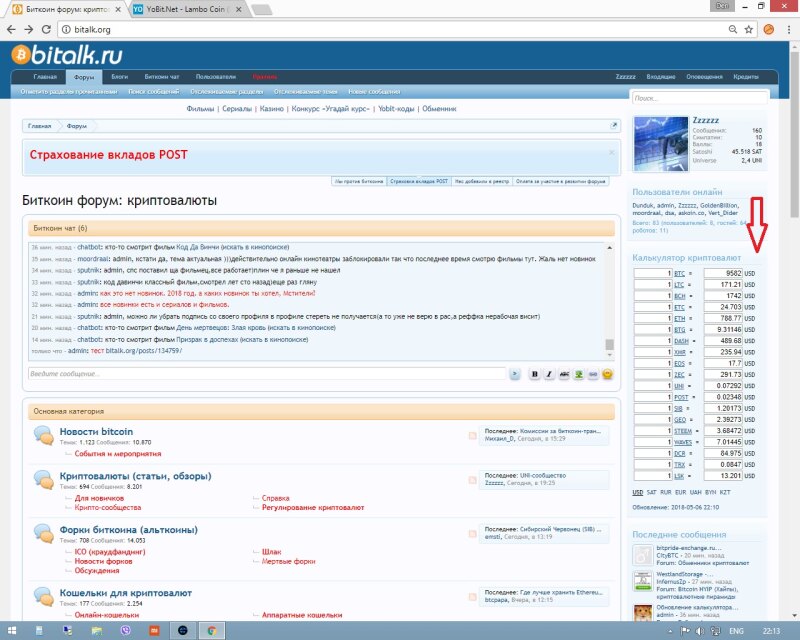Open RSS feed for Новости bitcoin
The height and width of the screenshot is (640, 800).
[473, 435]
